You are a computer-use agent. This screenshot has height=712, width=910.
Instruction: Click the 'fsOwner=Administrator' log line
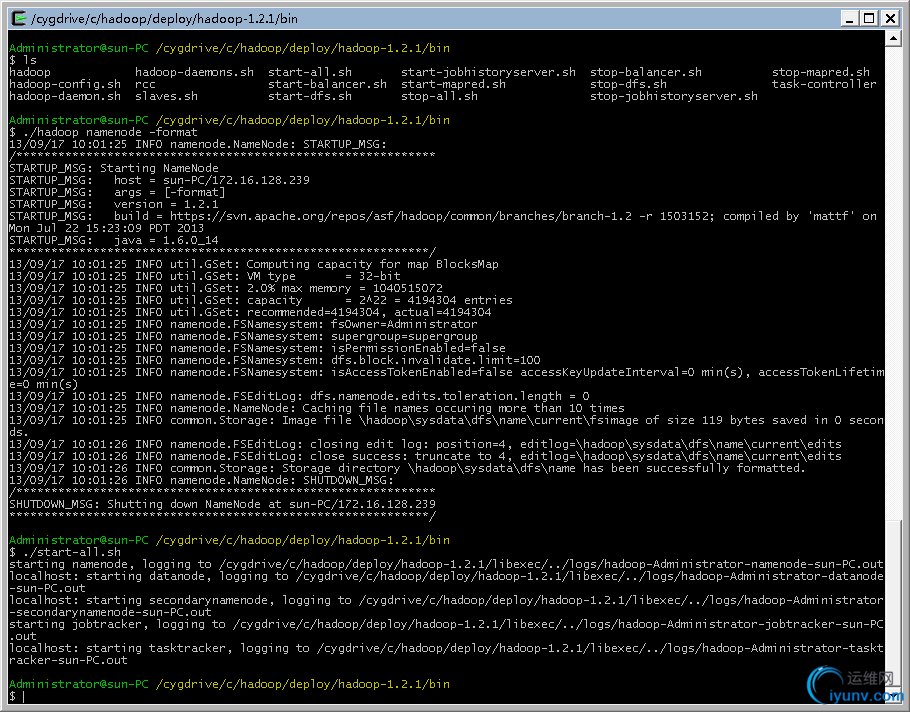pyautogui.click(x=243, y=324)
